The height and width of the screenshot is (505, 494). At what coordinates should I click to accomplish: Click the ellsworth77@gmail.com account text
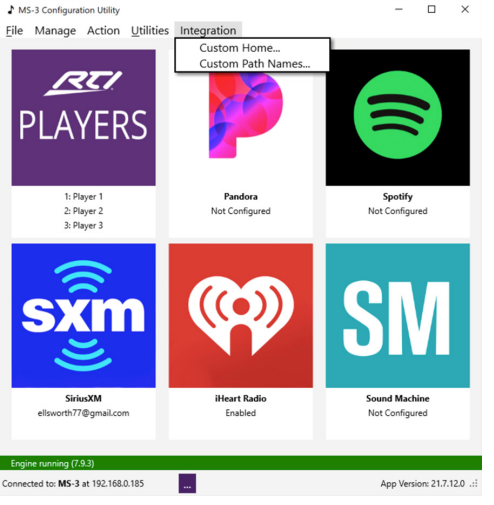click(83, 413)
